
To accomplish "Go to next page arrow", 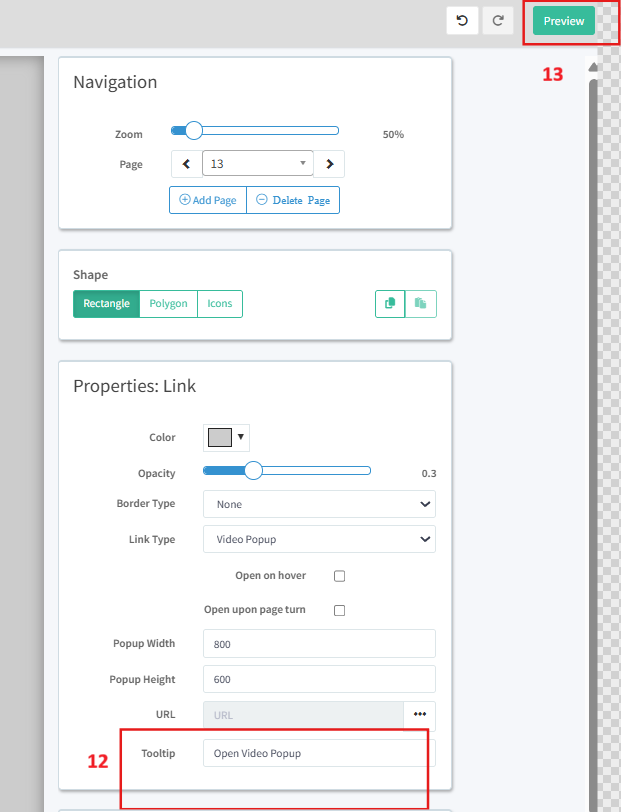I will tap(330, 164).
